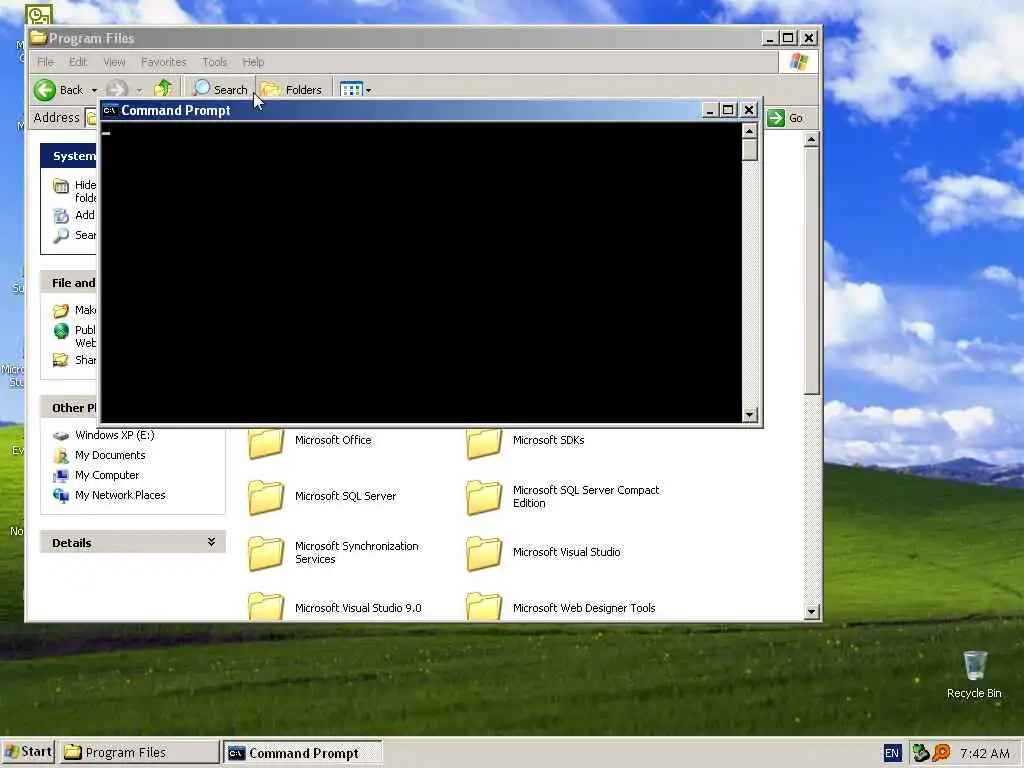Click the Start button on taskbar
This screenshot has width=1024, height=768.
(28, 752)
